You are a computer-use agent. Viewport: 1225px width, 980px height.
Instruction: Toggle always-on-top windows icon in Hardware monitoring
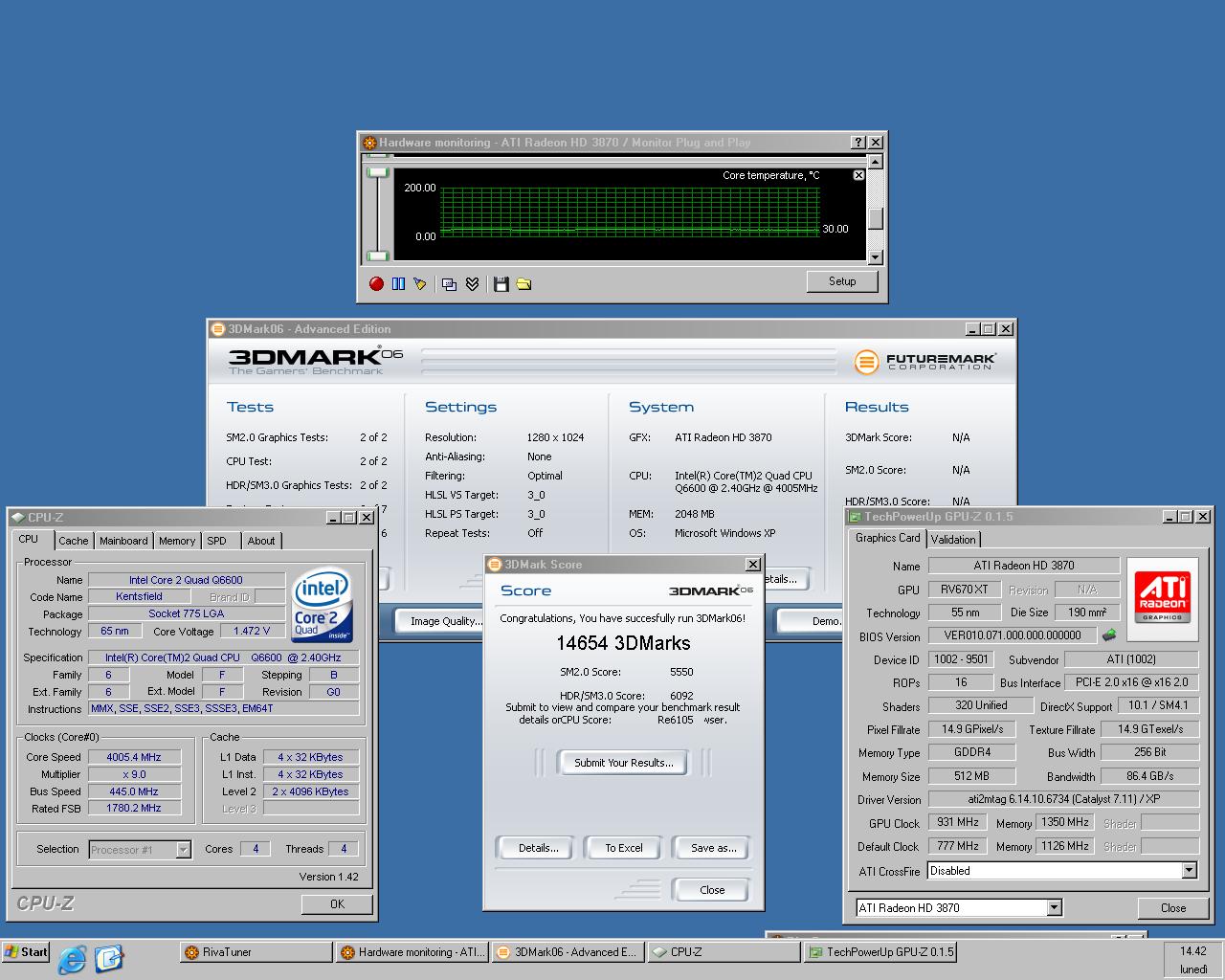(x=449, y=283)
